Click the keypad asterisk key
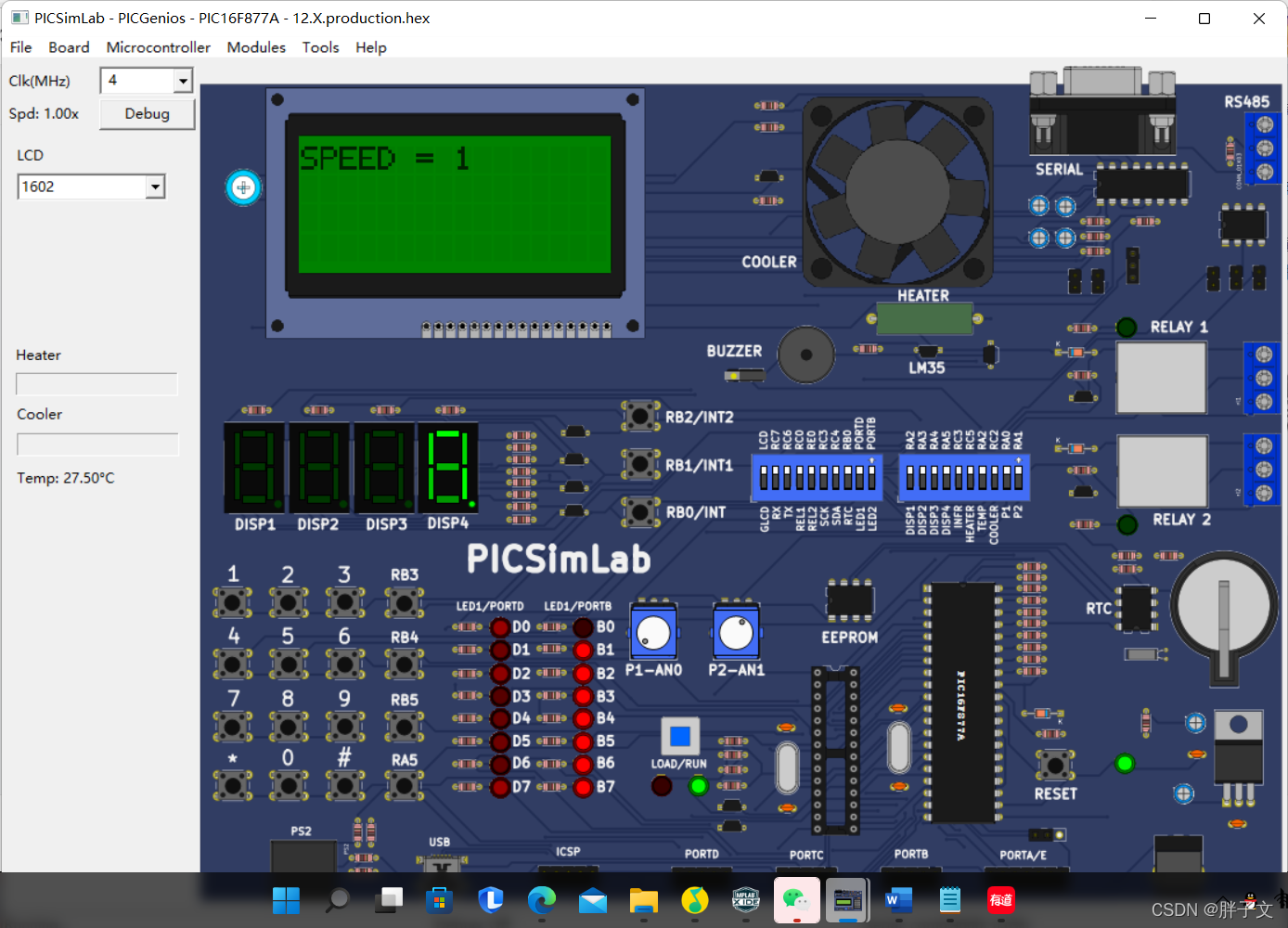 pyautogui.click(x=233, y=786)
